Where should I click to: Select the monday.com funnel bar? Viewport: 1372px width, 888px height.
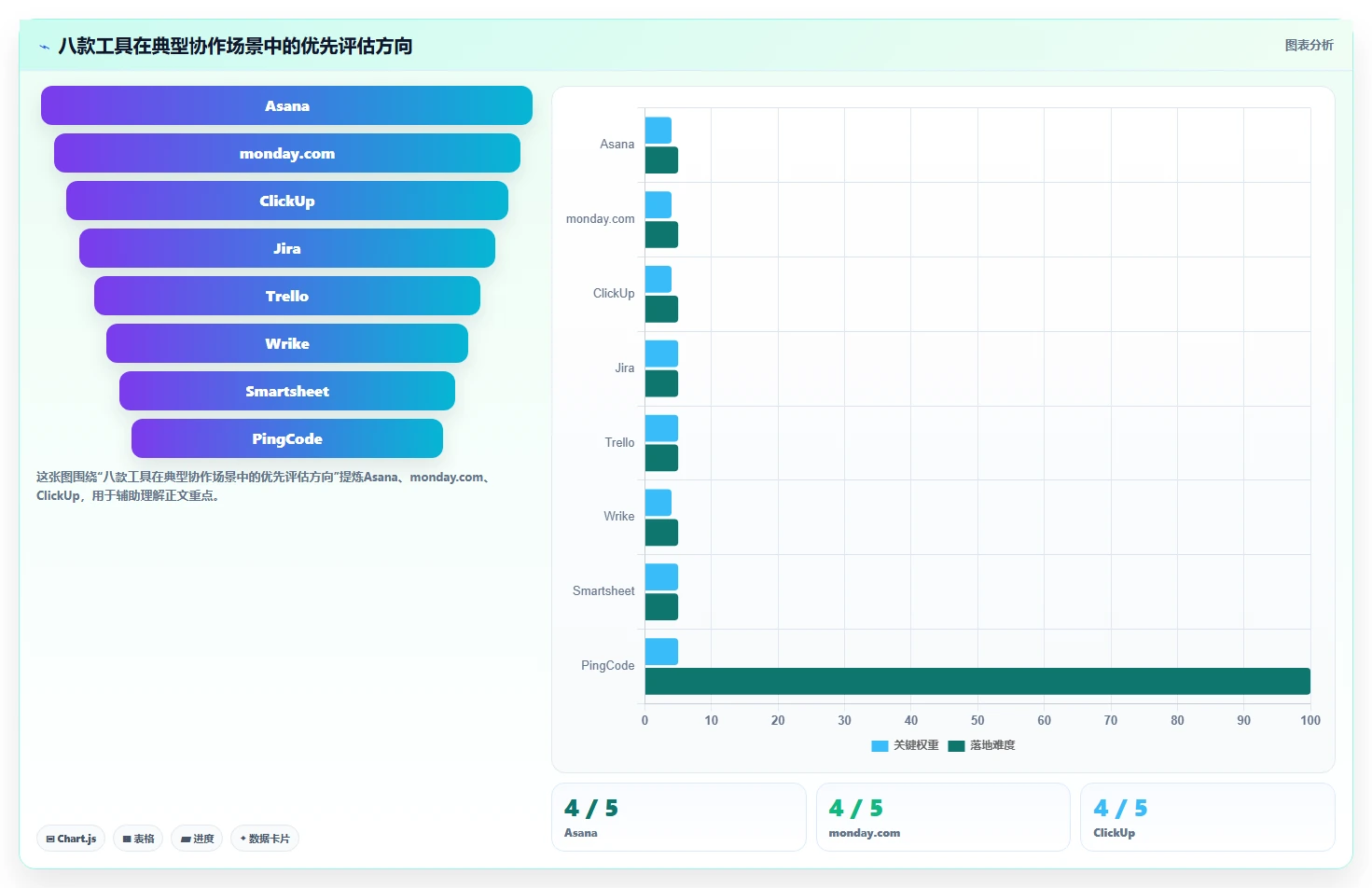click(286, 153)
